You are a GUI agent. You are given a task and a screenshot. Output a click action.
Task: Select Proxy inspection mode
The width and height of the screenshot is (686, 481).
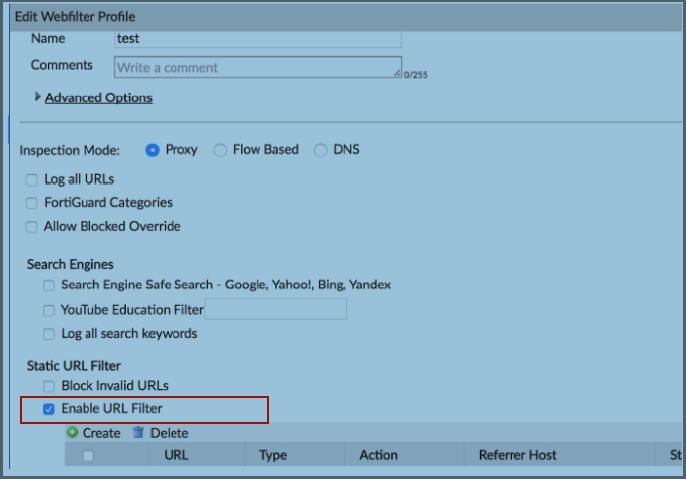coord(152,150)
